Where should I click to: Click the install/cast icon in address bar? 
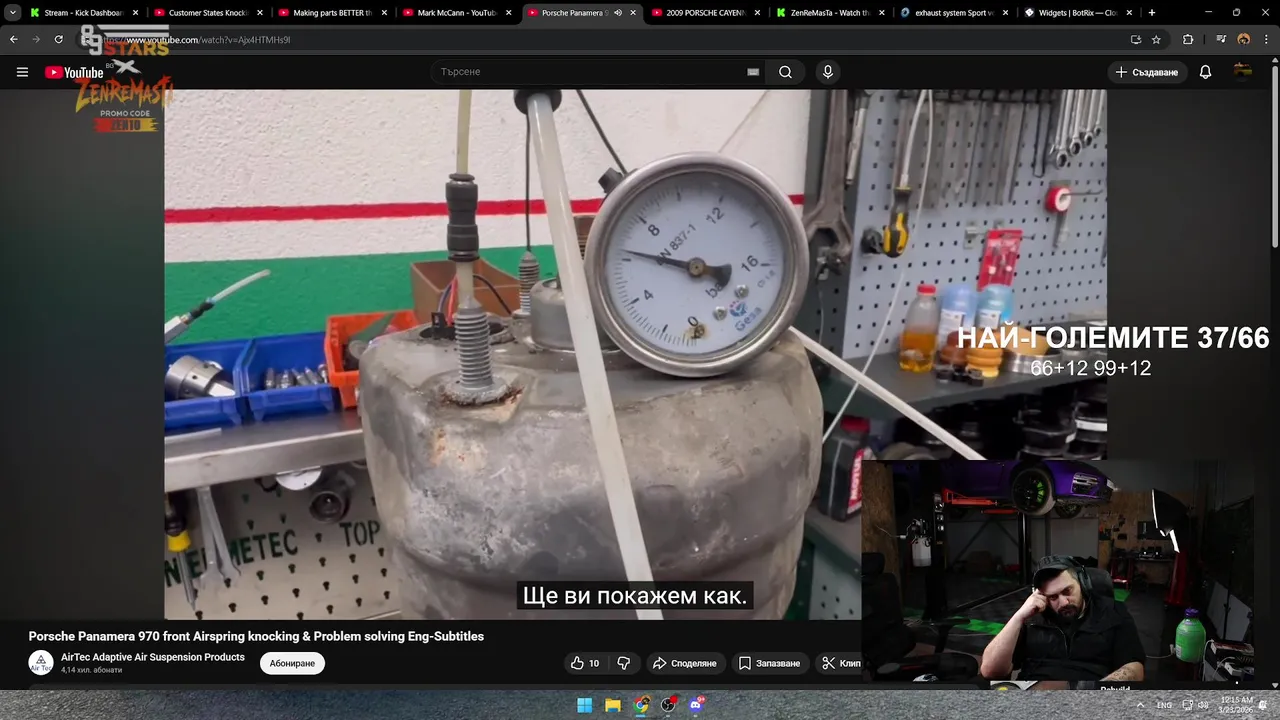point(1135,39)
